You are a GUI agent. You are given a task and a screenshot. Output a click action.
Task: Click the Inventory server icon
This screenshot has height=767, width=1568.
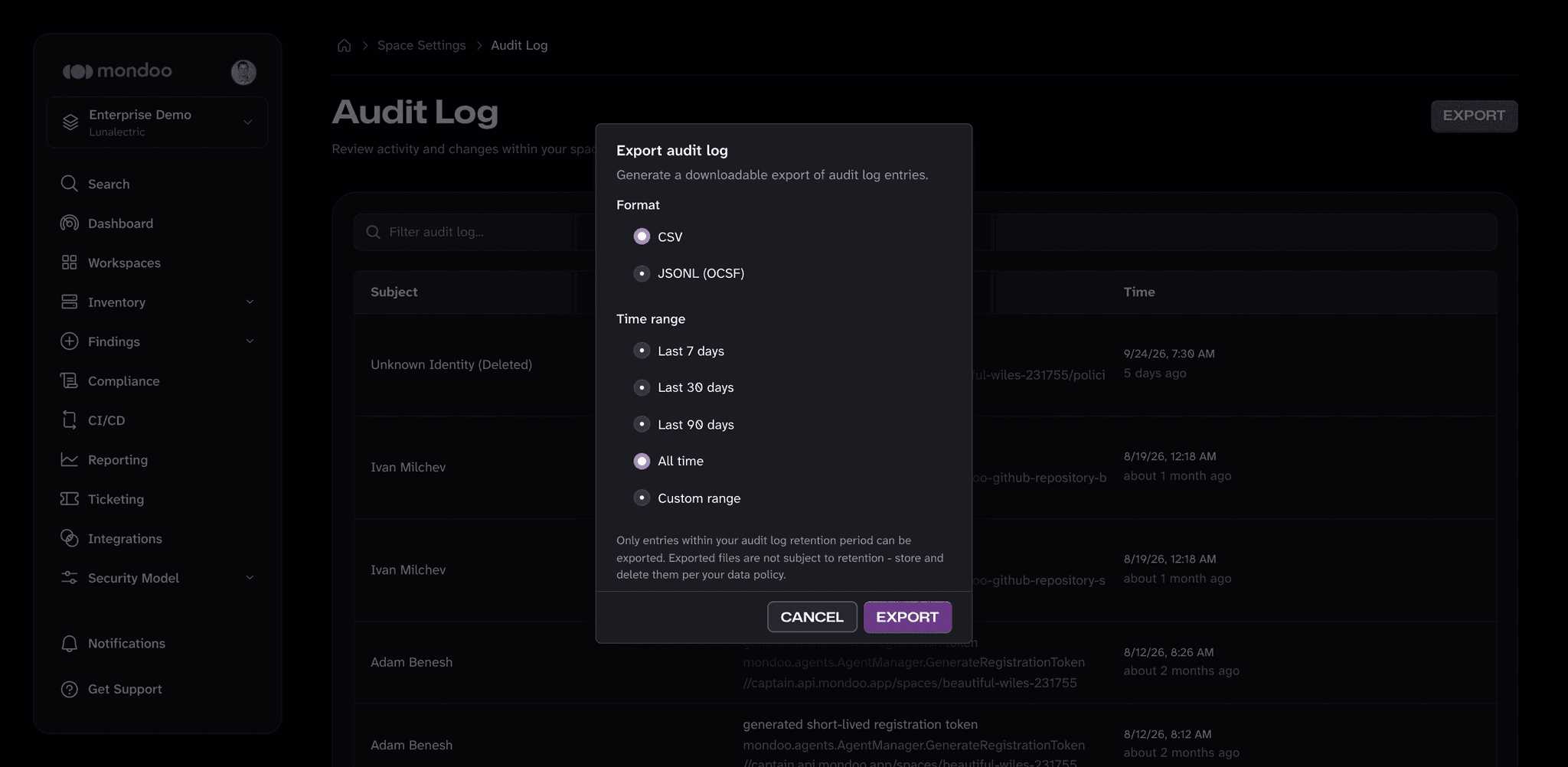coord(69,302)
